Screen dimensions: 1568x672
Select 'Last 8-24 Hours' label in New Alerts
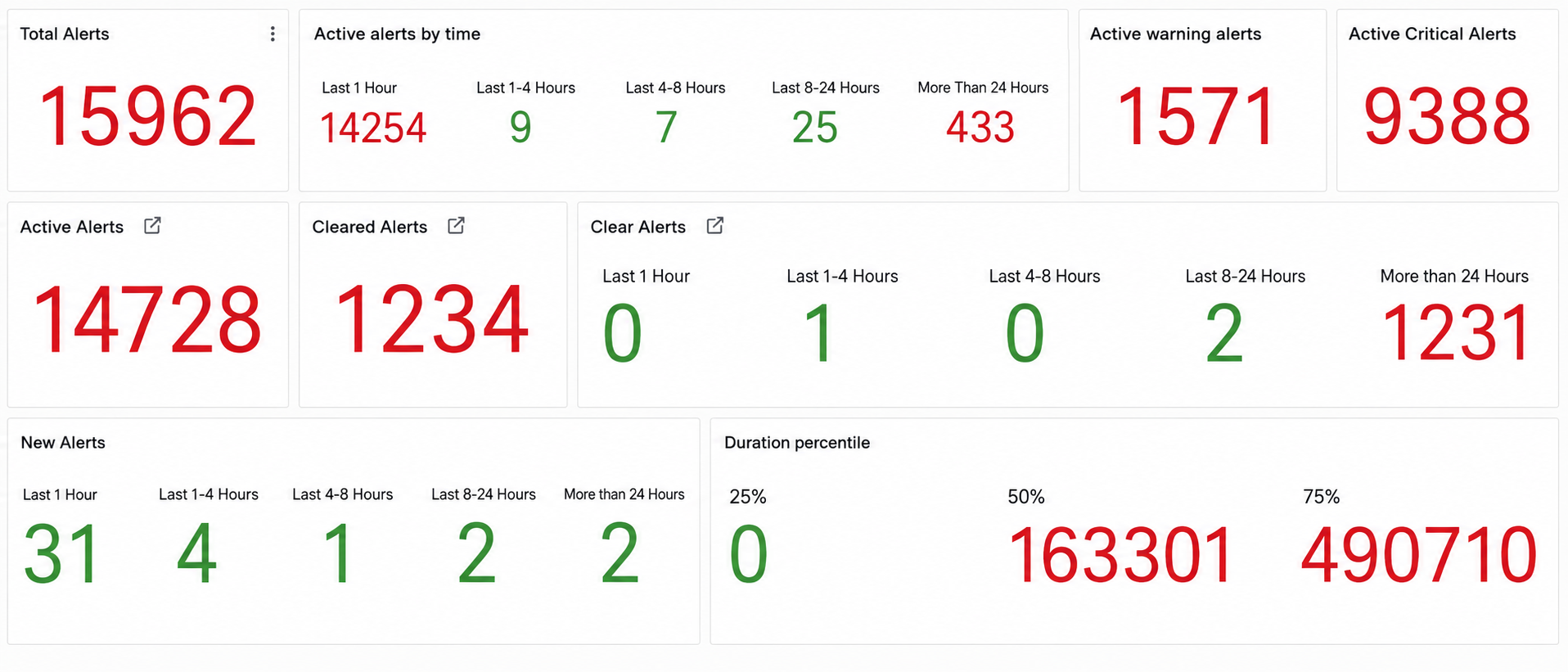tap(484, 494)
